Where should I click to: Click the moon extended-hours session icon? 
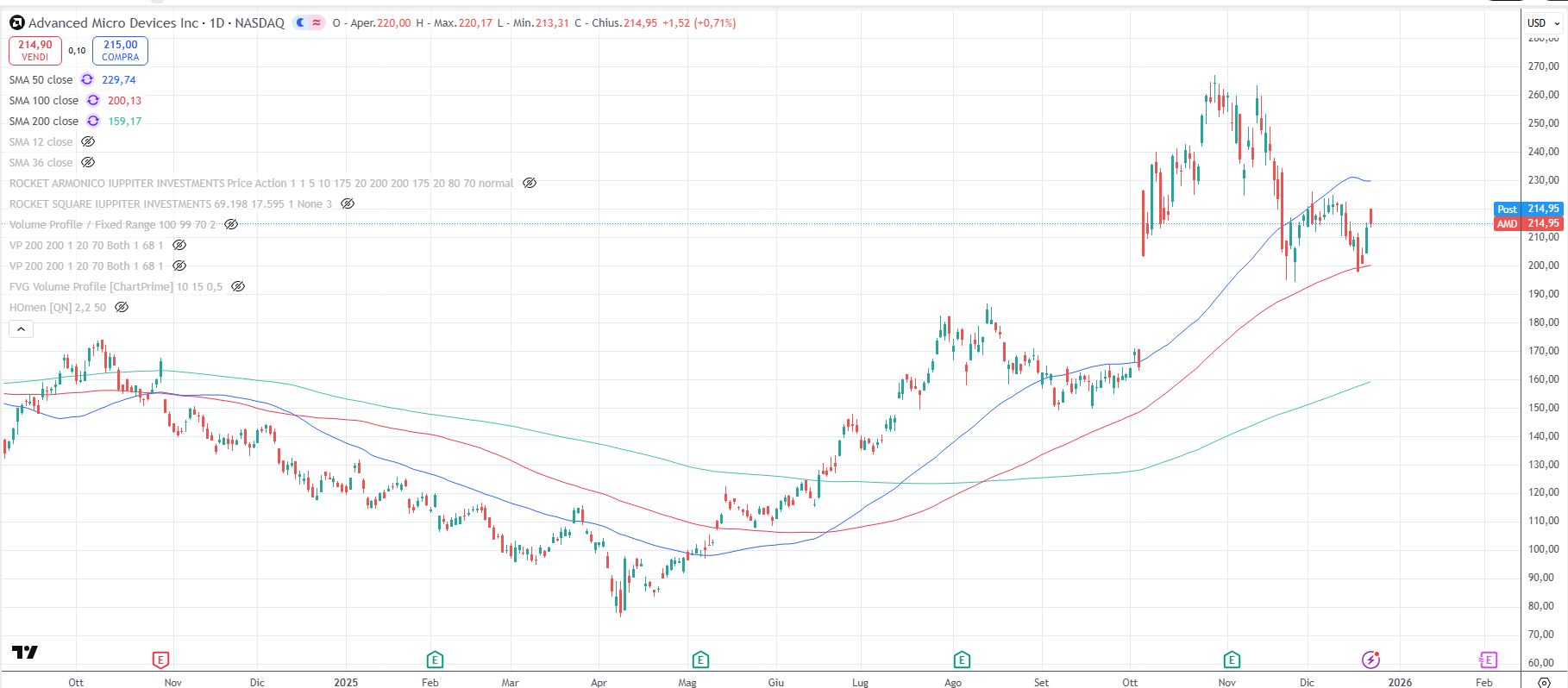click(x=300, y=23)
